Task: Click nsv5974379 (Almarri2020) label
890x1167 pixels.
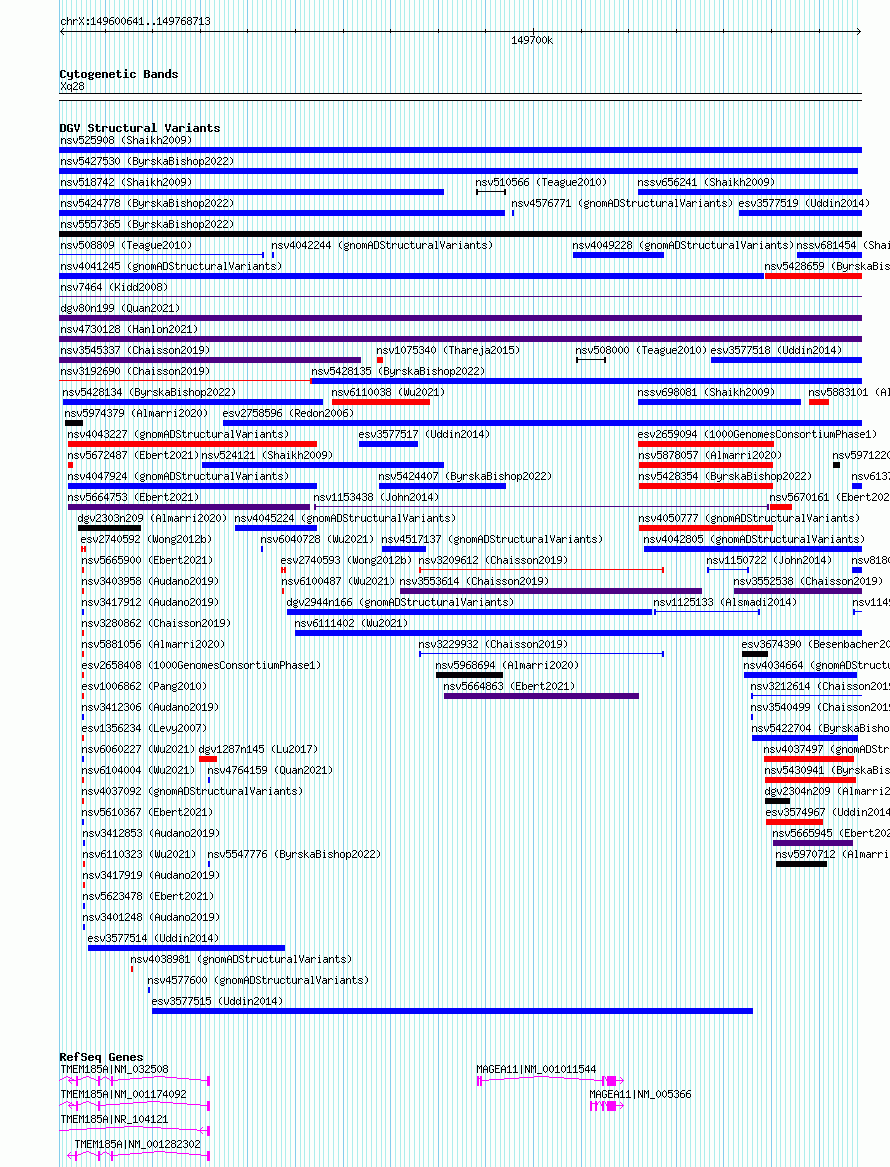Action: point(136,412)
